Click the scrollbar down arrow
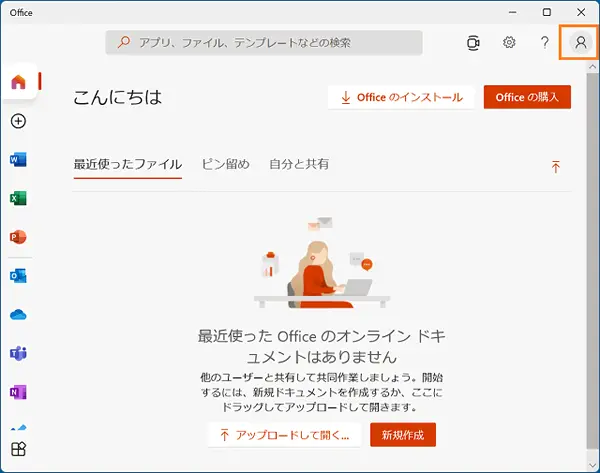The height and width of the screenshot is (473, 600). 592,465
